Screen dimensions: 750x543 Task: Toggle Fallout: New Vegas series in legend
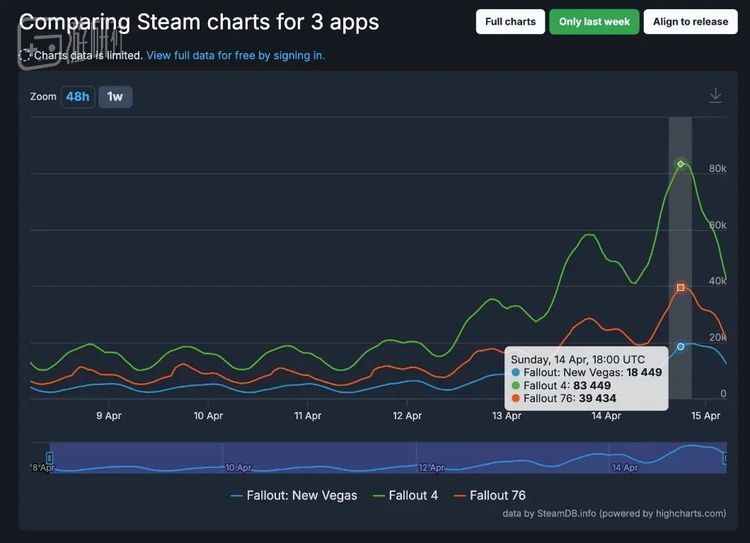coord(294,496)
